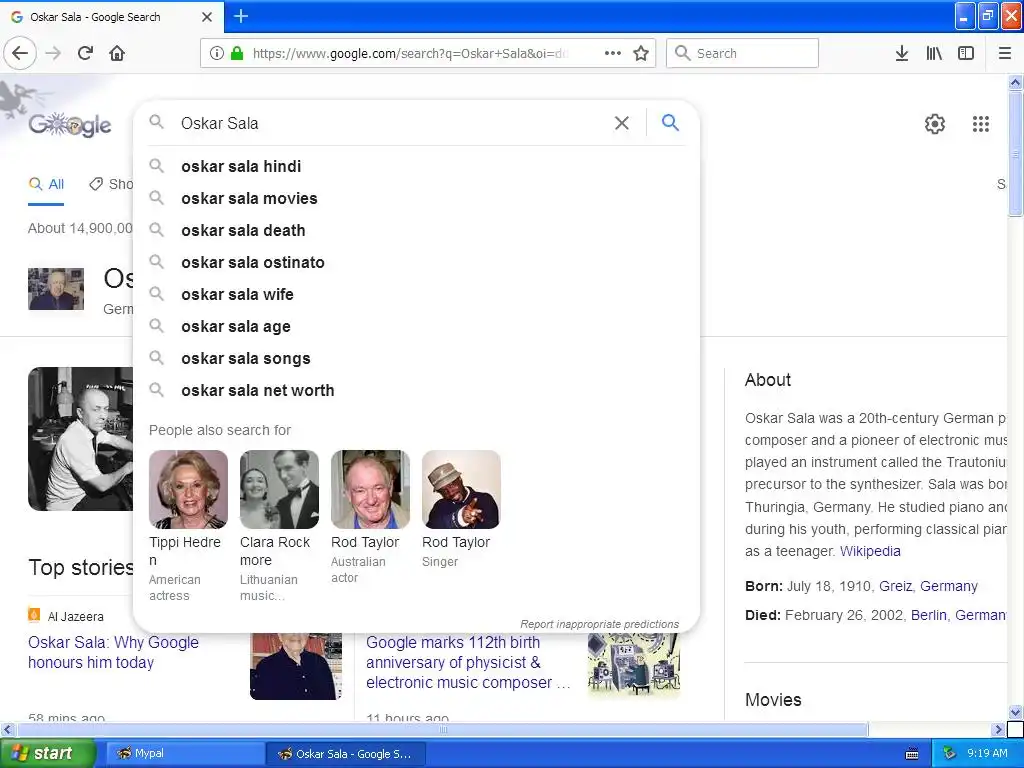Clear the Google search box with X
1024x768 pixels.
pos(622,123)
